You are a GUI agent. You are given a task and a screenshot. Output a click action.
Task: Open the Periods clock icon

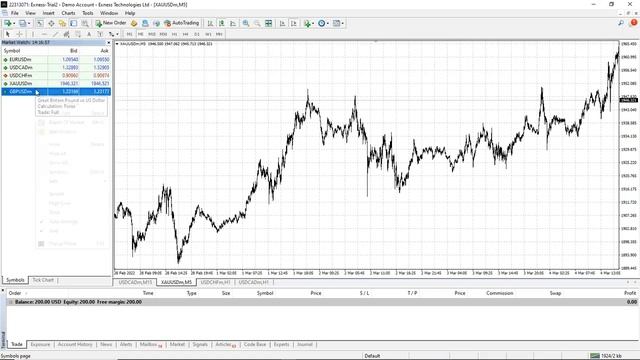[x=322, y=23]
